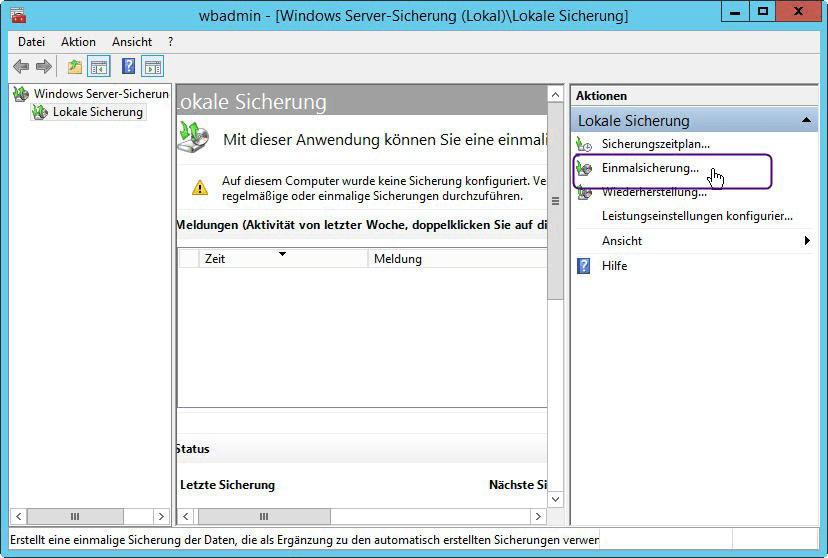Screen dimensions: 828x558
Task: Start Einmalsicherung from the actions pane
Action: 650,168
